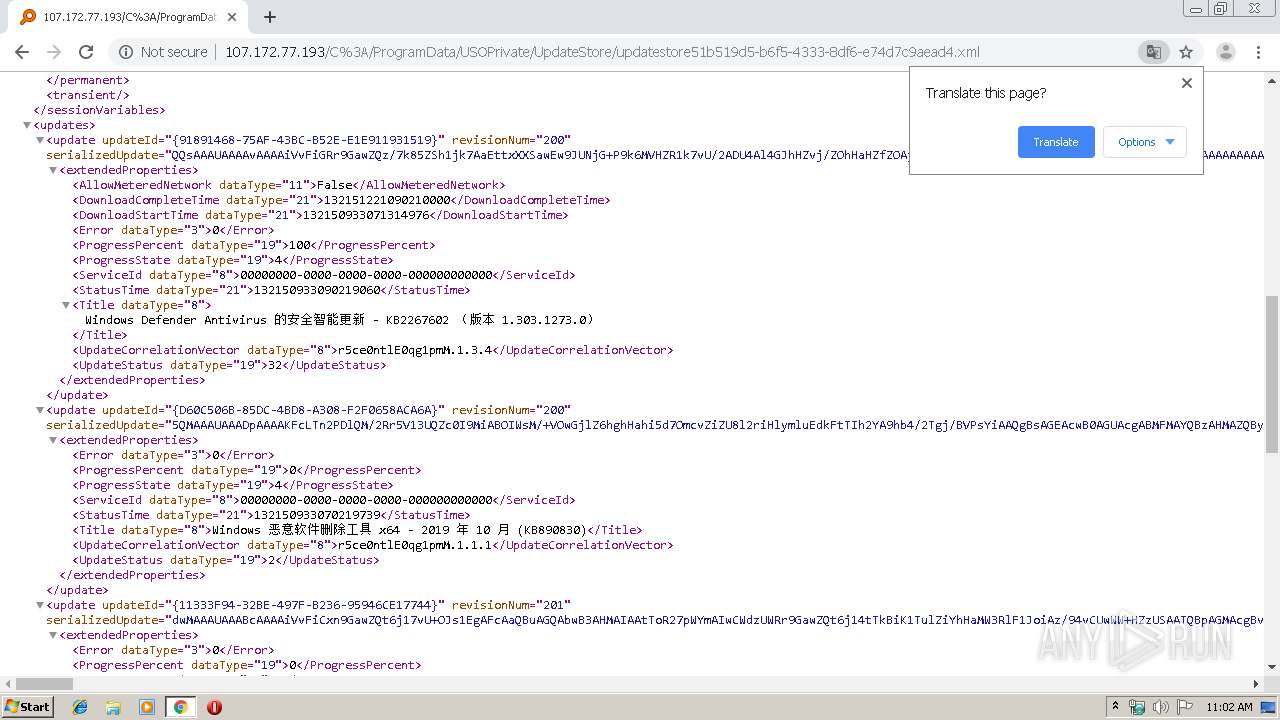Select the DownloadStartTime value line
Image resolution: width=1280 pixels, height=720 pixels.
point(321,215)
